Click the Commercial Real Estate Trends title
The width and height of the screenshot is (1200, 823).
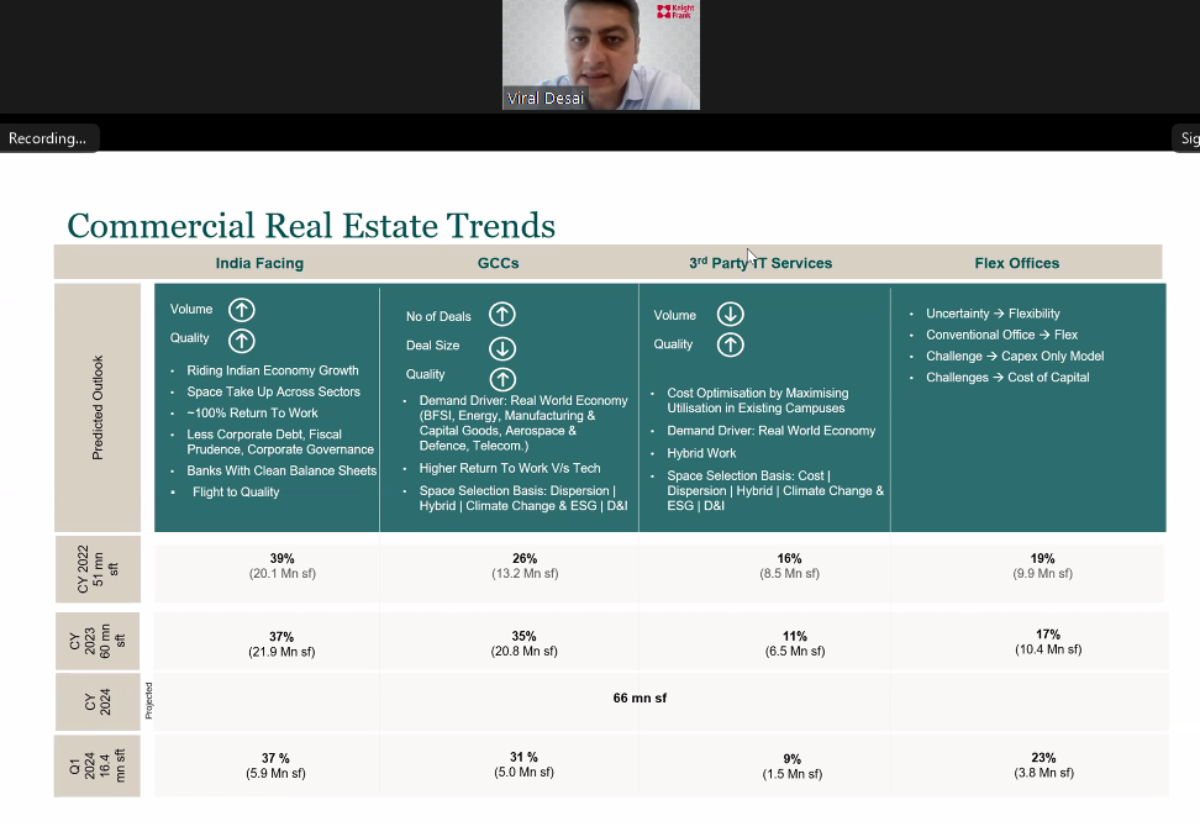tap(311, 225)
